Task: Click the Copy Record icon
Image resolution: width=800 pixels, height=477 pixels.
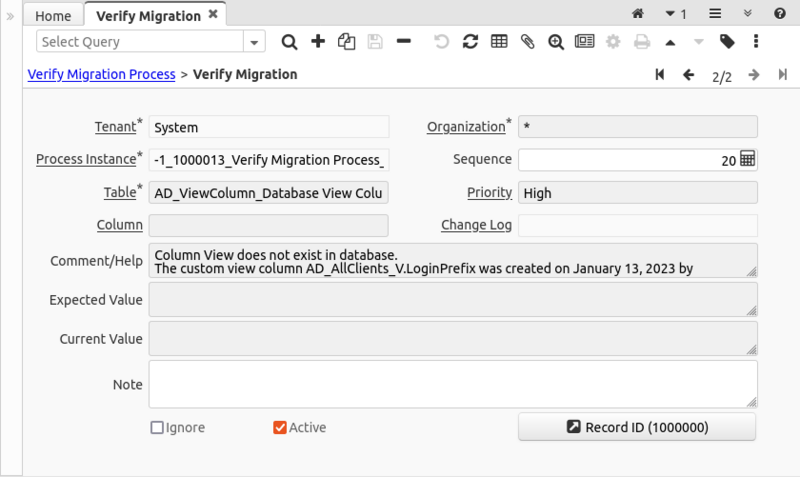Action: [x=347, y=42]
